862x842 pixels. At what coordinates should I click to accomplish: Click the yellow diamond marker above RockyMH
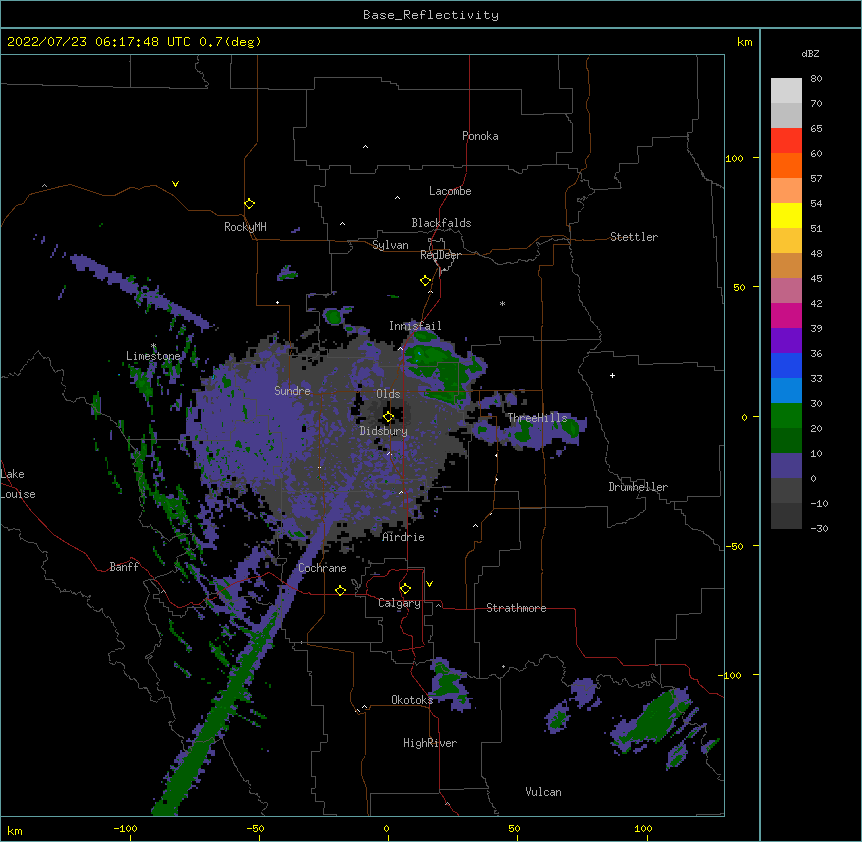click(x=249, y=204)
